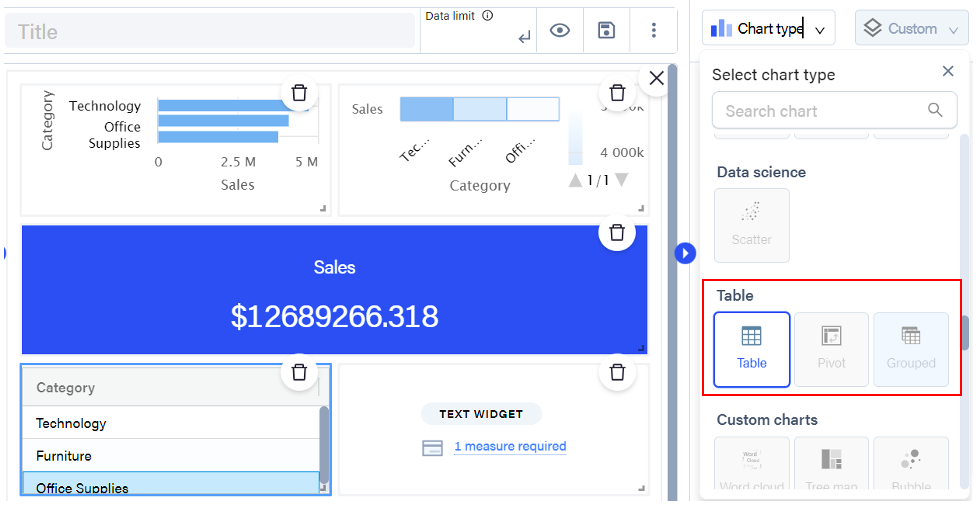Type in the Search chart field

822,111
